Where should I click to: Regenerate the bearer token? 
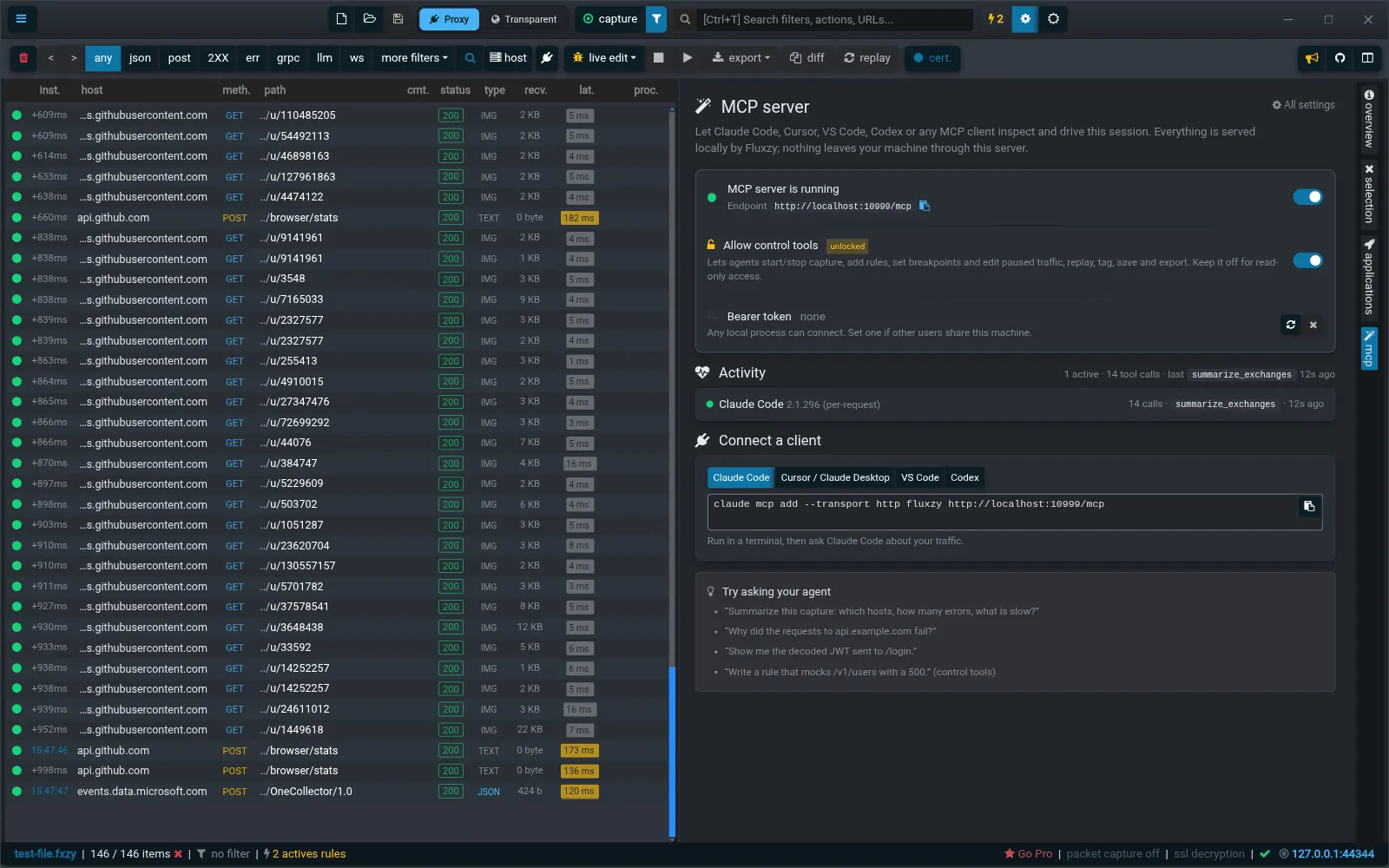click(x=1291, y=325)
